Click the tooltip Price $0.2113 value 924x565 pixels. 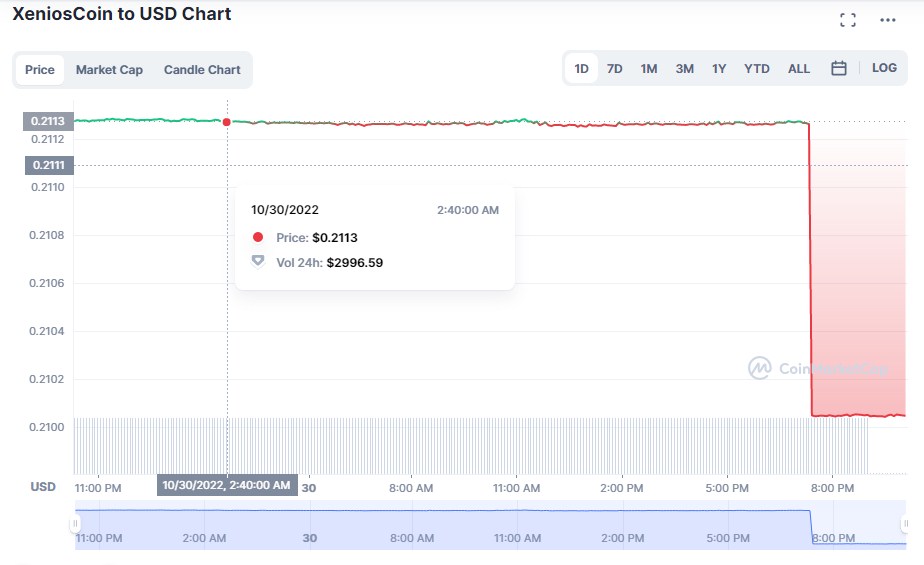[x=335, y=237]
